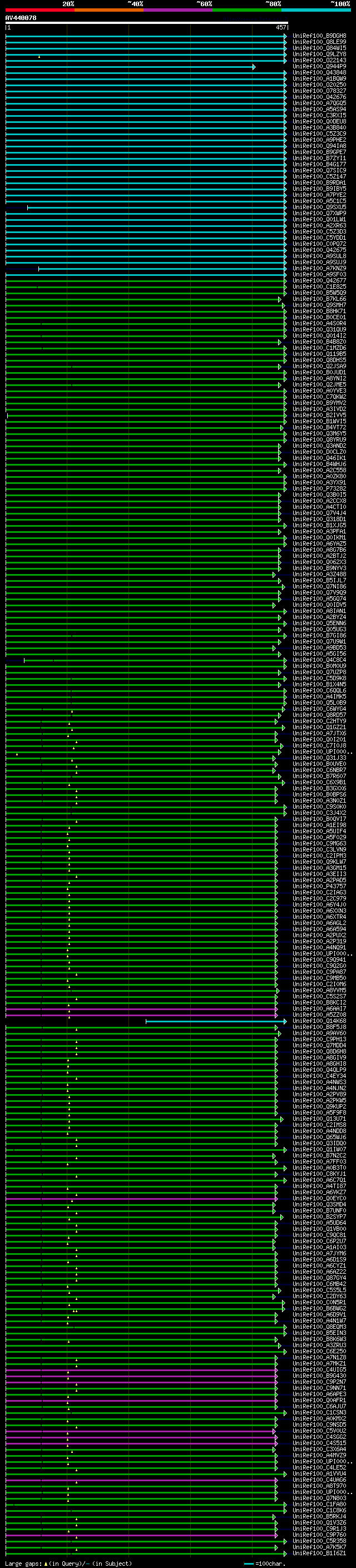This screenshot has width=356, height=1568.
Task: Select hit UniRef100_Q0AFR1
Action: pyautogui.click(x=319, y=1400)
